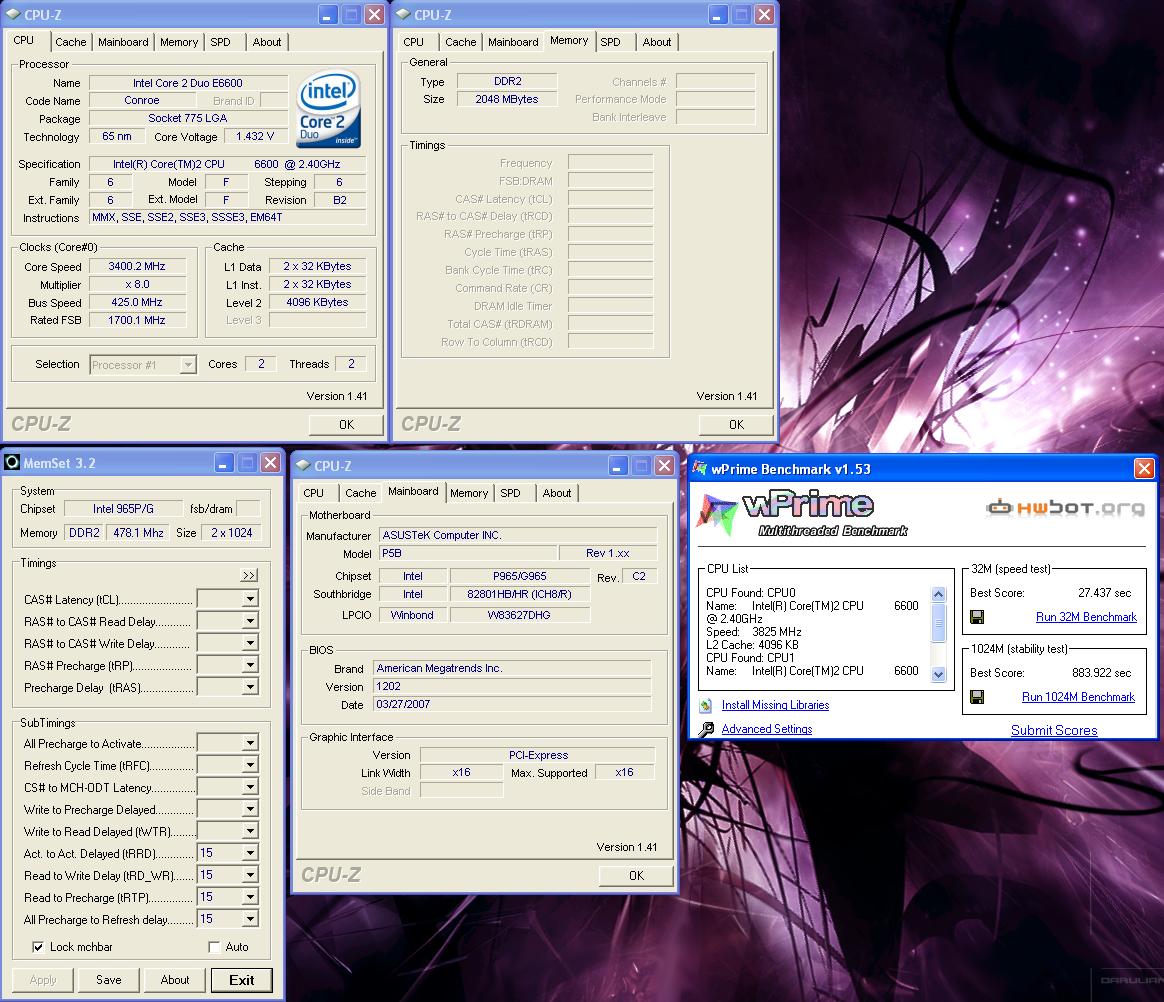Open the Precharge Delay (tRAS) dropdown

[250, 687]
